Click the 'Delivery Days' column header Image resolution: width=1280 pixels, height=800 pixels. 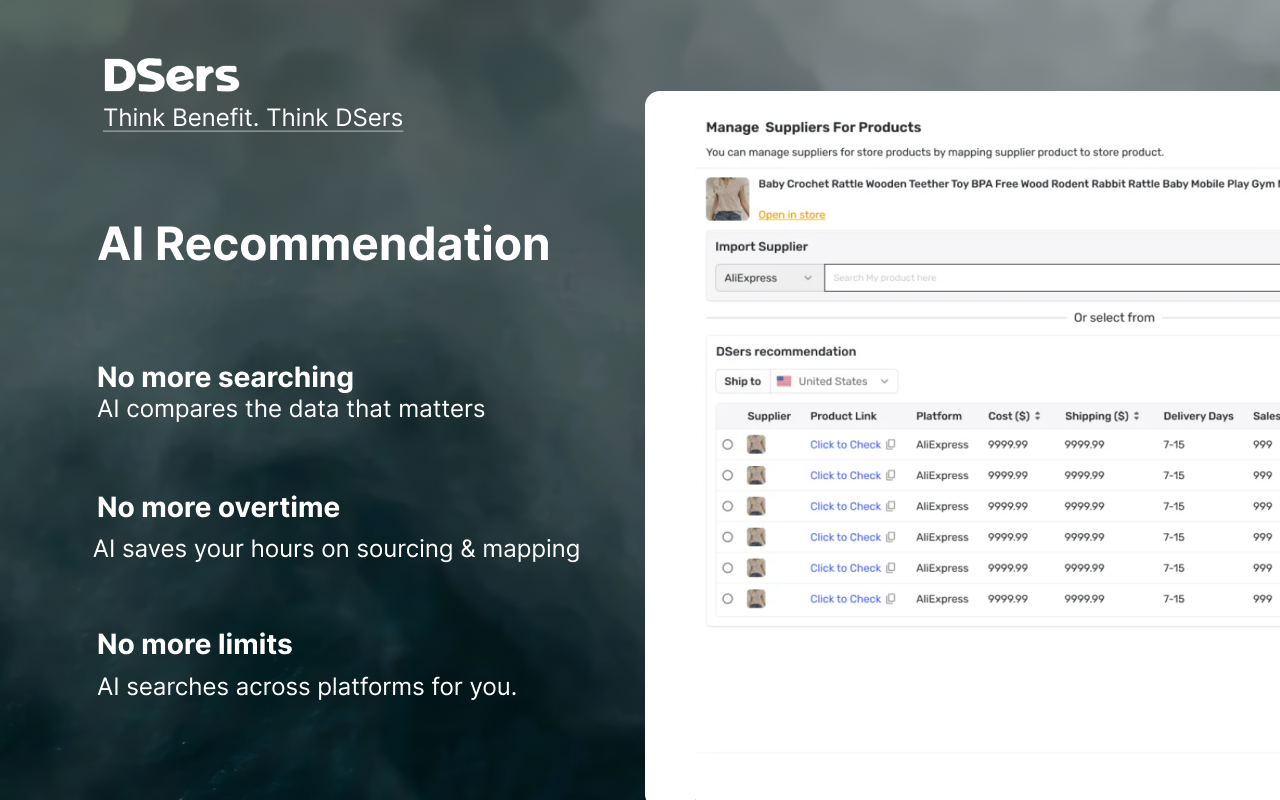coord(1198,416)
